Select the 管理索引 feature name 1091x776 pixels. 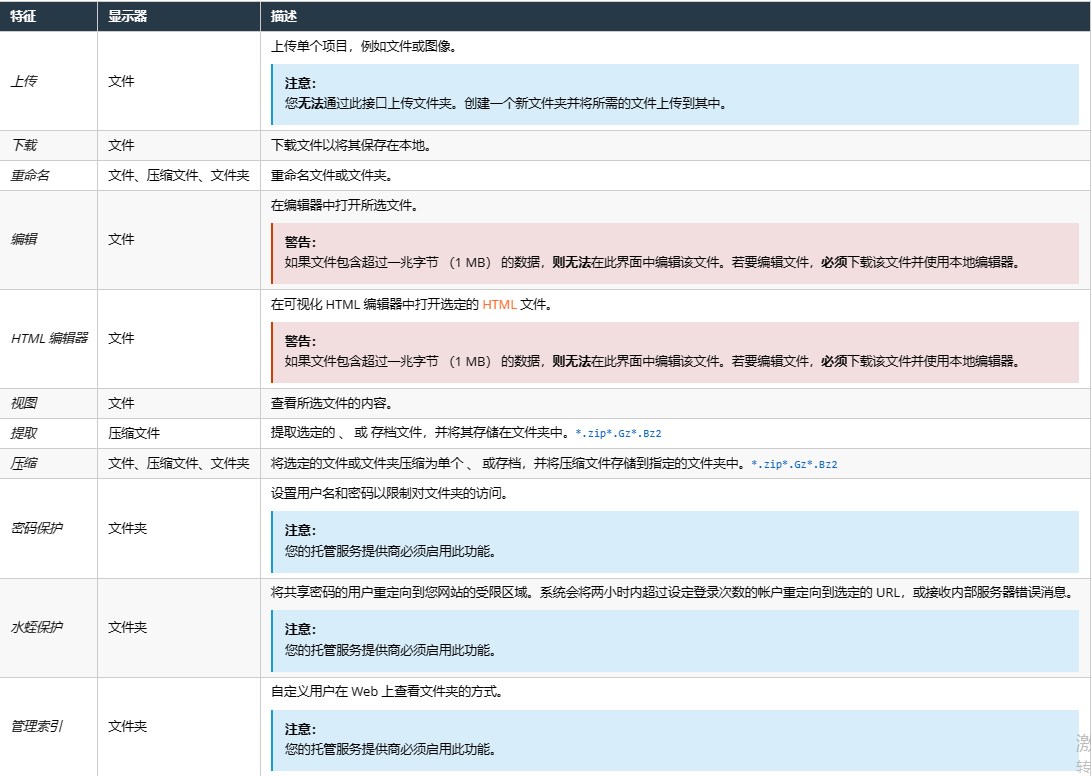36,727
